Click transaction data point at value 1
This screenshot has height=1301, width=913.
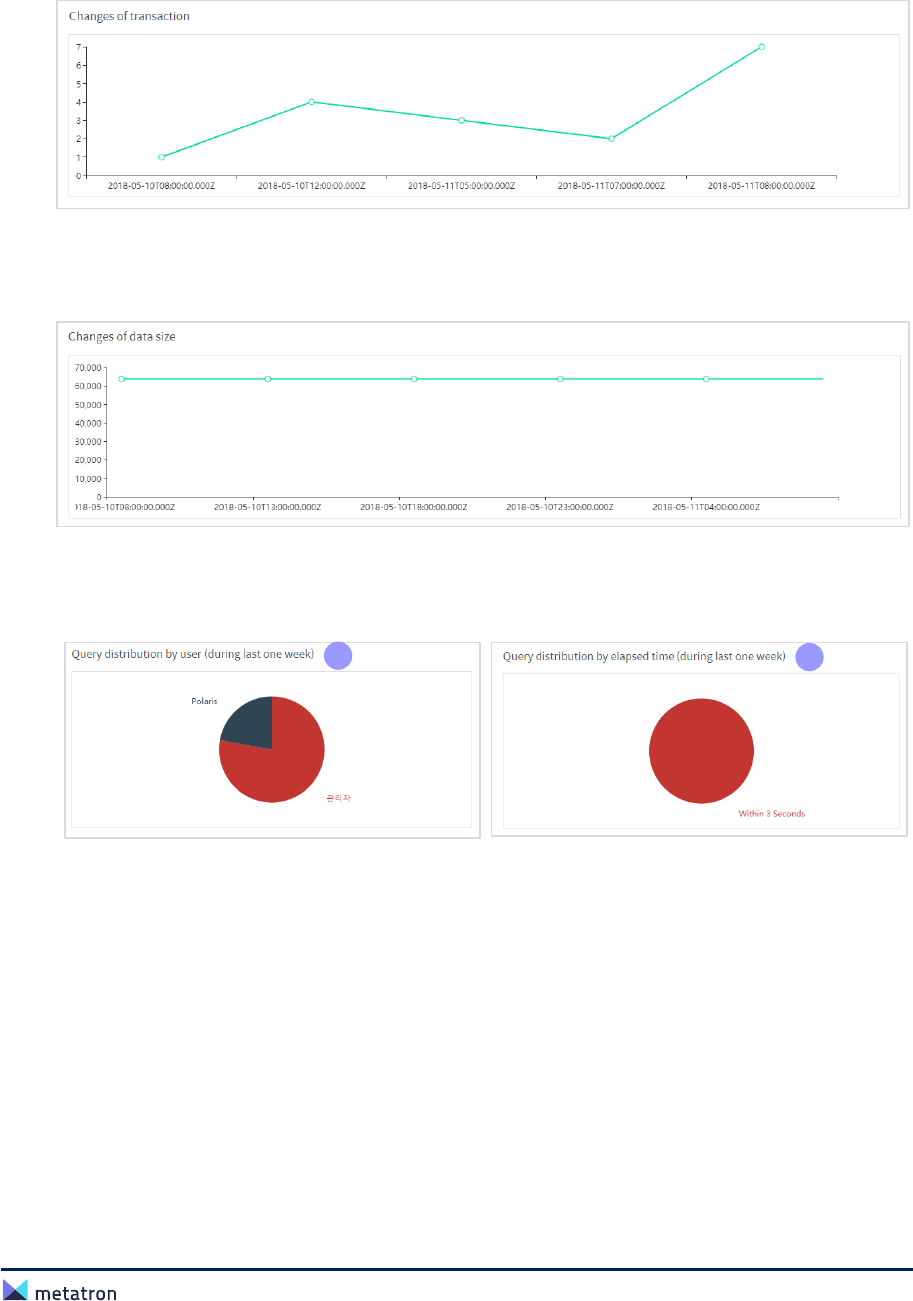(161, 157)
